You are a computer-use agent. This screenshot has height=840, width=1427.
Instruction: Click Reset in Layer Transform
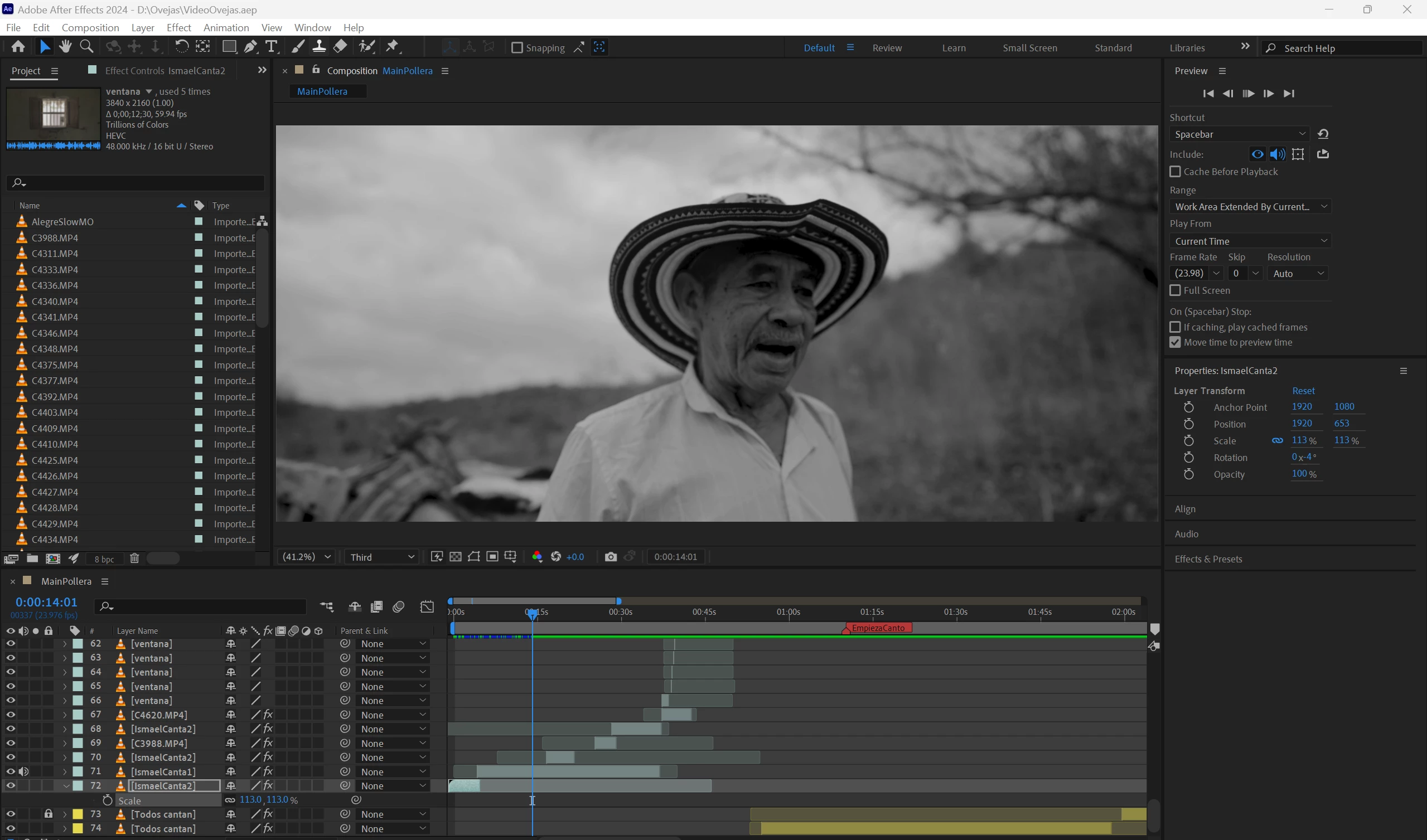tap(1303, 391)
